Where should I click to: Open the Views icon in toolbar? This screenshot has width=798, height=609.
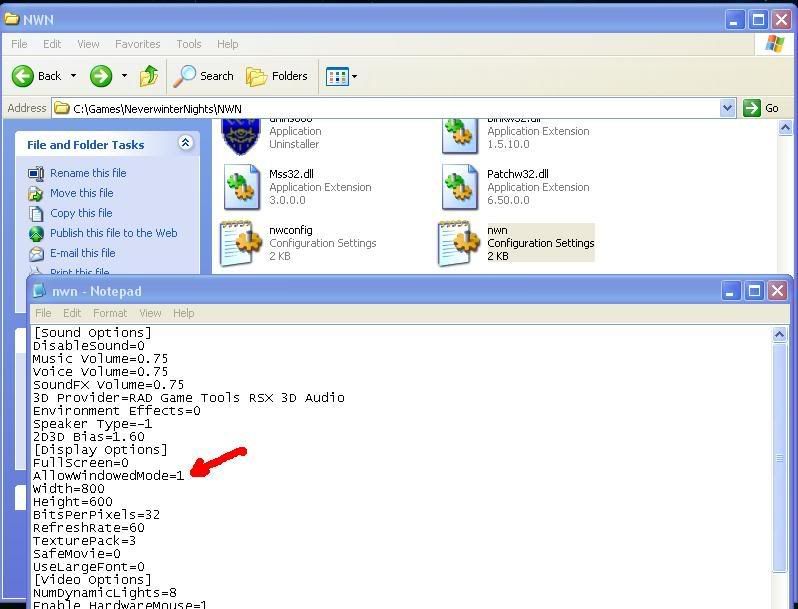point(337,77)
